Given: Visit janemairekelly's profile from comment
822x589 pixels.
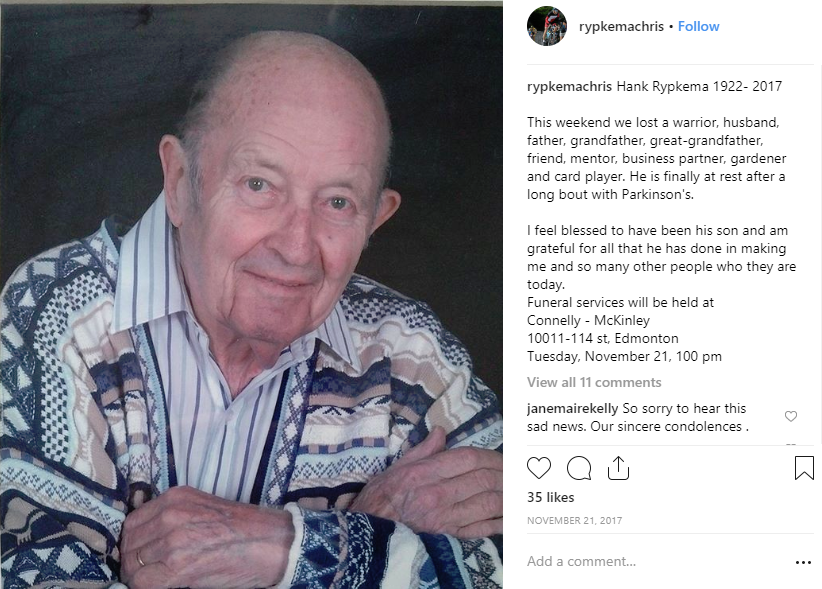Looking at the screenshot, I should pos(572,408).
